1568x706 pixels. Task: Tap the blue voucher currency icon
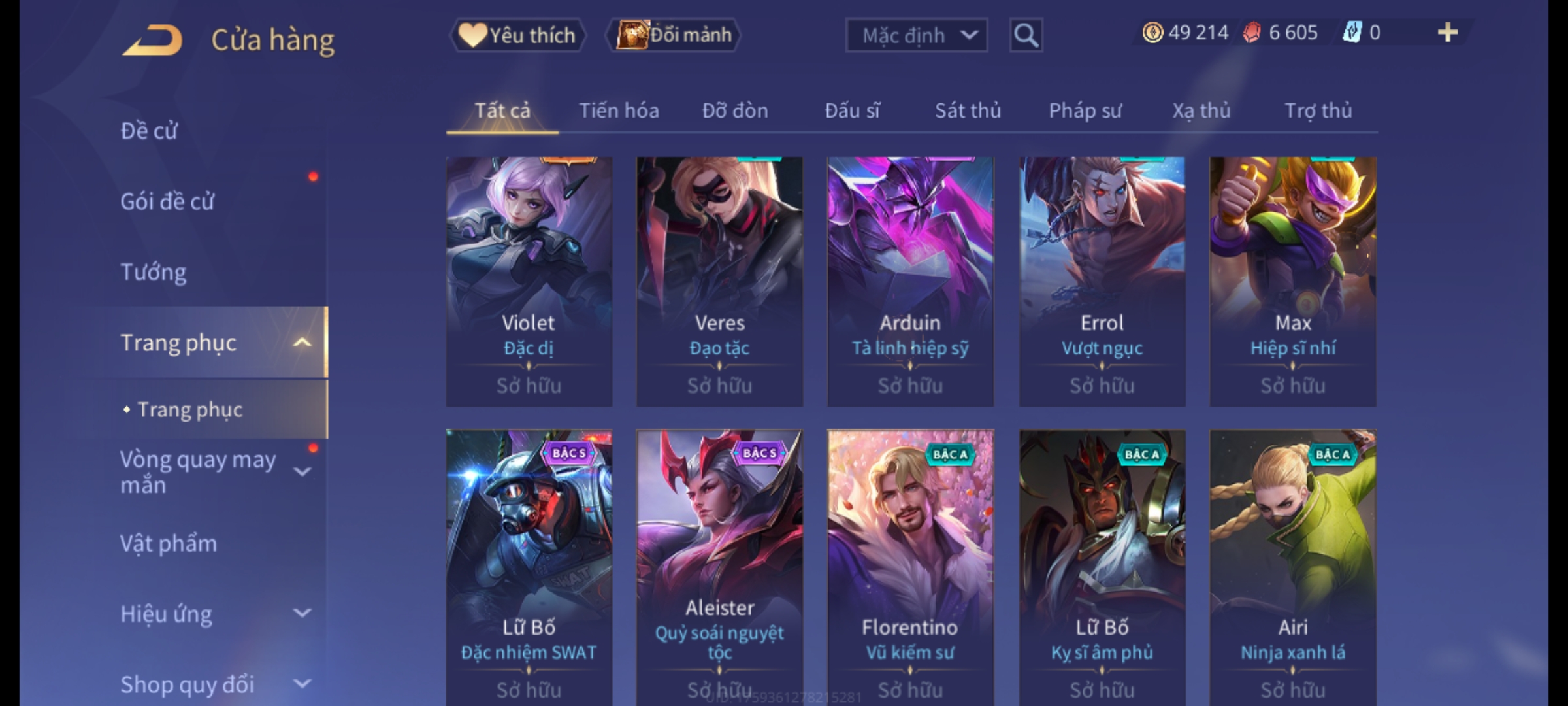(1352, 32)
